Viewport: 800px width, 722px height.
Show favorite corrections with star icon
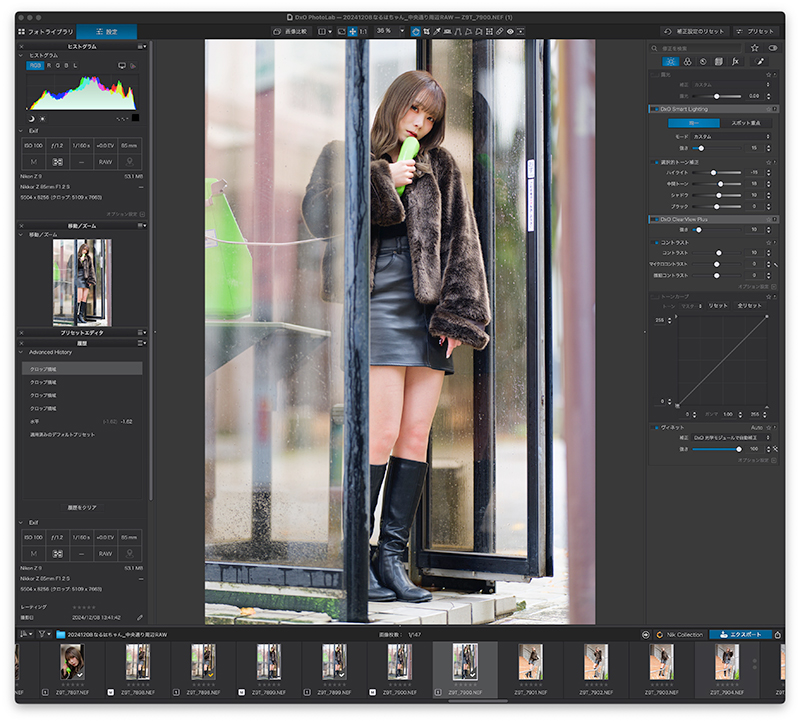click(755, 47)
